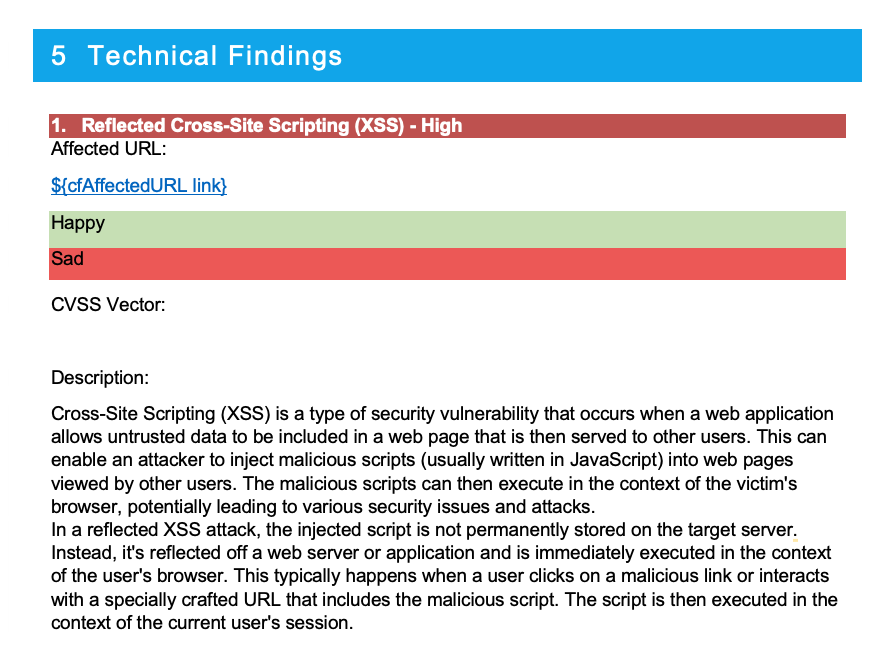
Task: Click the word High in finding title
Action: click(441, 126)
